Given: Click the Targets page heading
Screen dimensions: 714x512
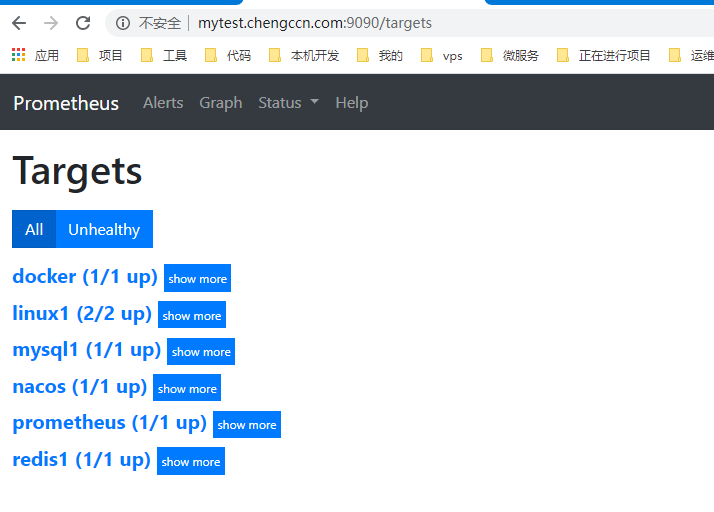Looking at the screenshot, I should pyautogui.click(x=77, y=172).
